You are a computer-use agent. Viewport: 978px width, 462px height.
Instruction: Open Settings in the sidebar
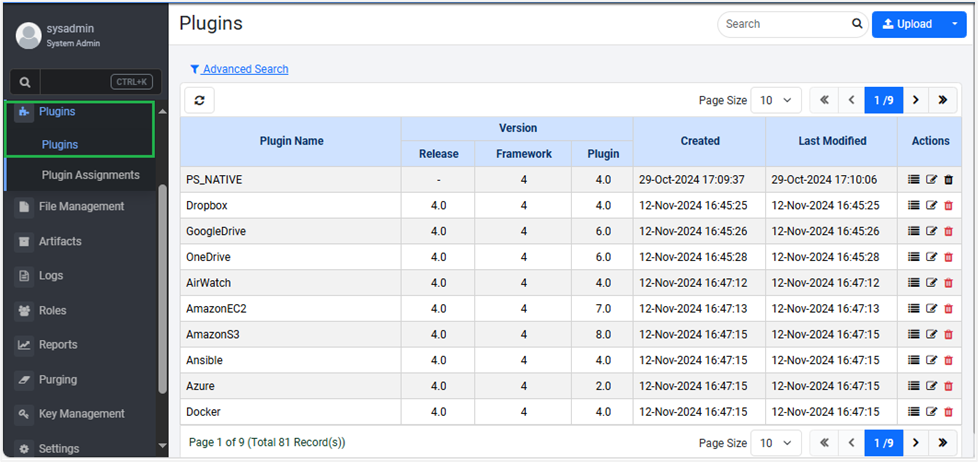(59, 449)
